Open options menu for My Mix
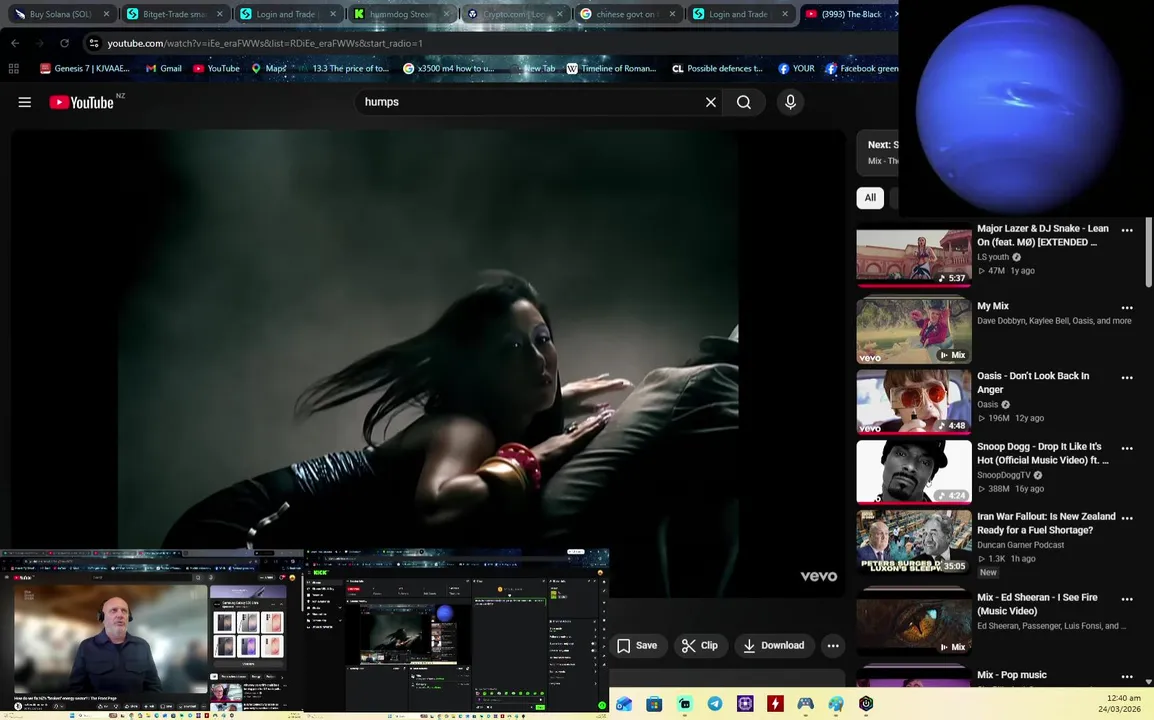This screenshot has height=720, width=1154. pyautogui.click(x=1127, y=308)
